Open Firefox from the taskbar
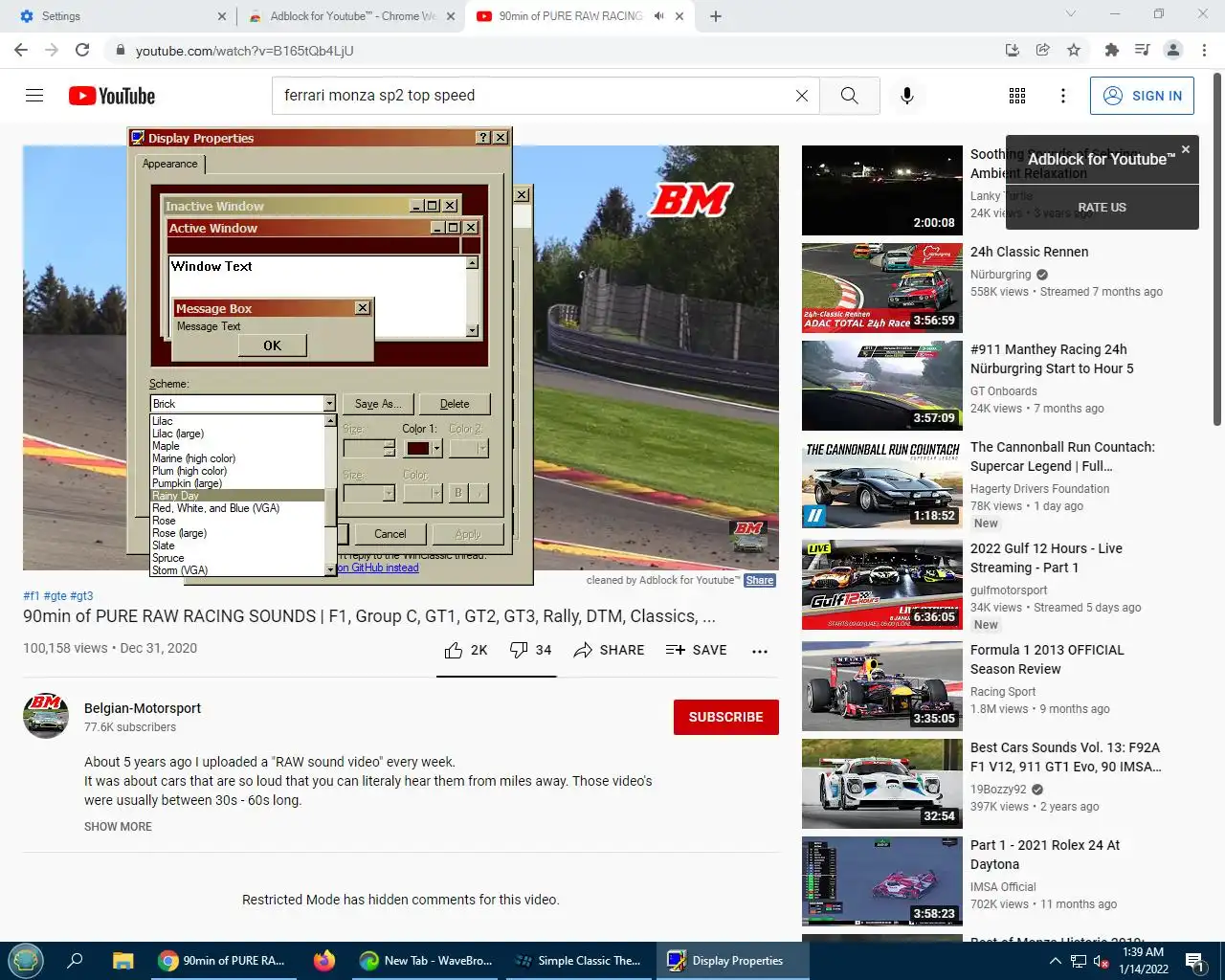The height and width of the screenshot is (980, 1225). click(x=324, y=960)
